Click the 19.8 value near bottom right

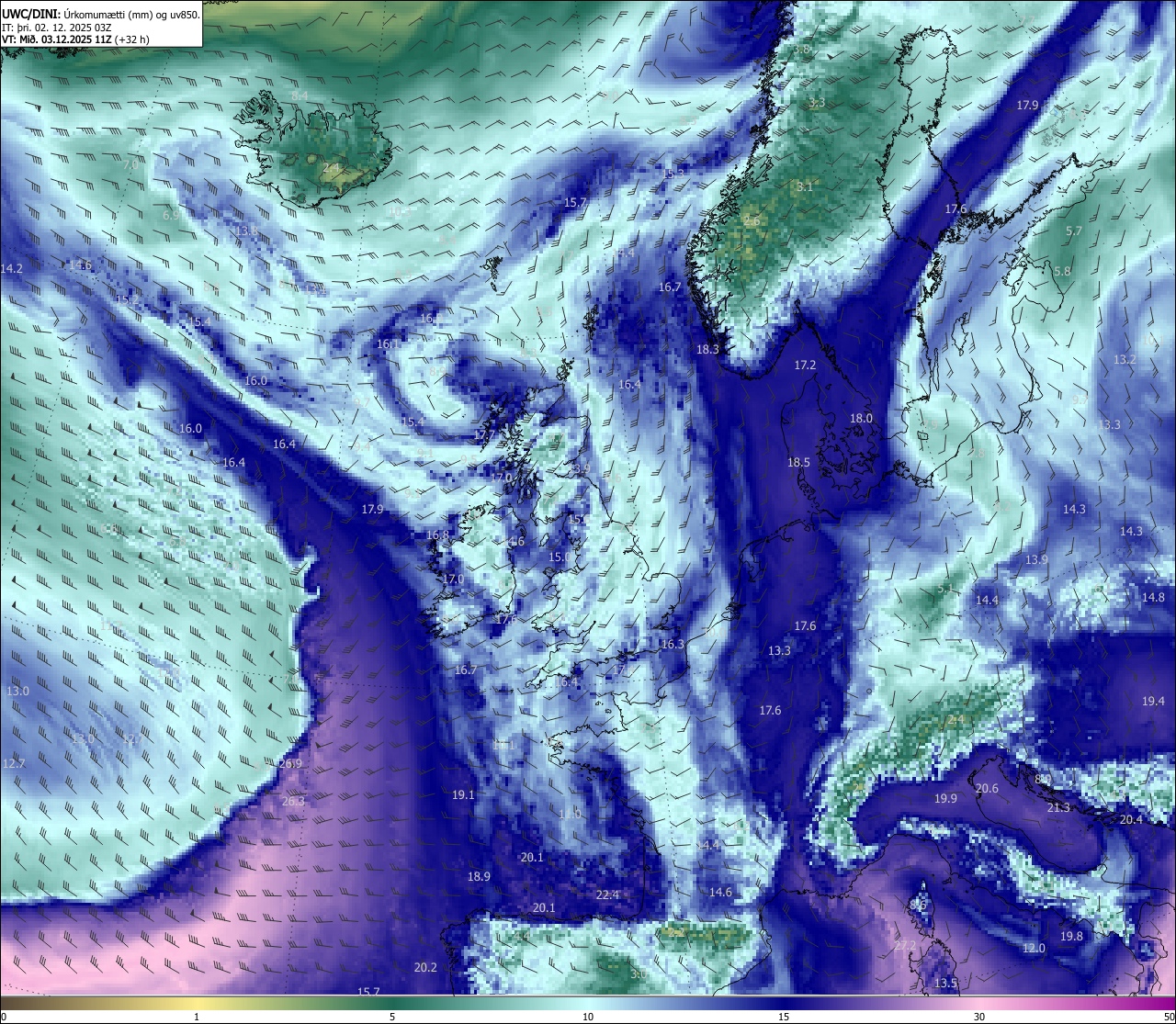point(1071,937)
